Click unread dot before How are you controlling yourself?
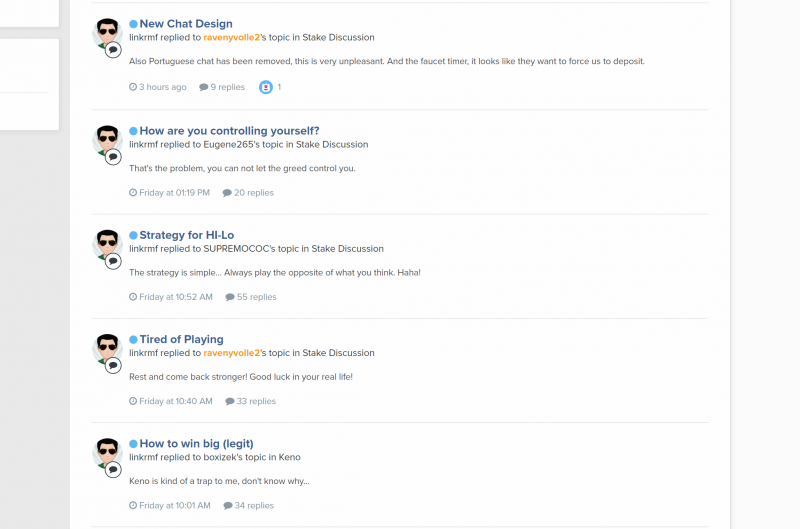This screenshot has width=800, height=529. (x=133, y=131)
